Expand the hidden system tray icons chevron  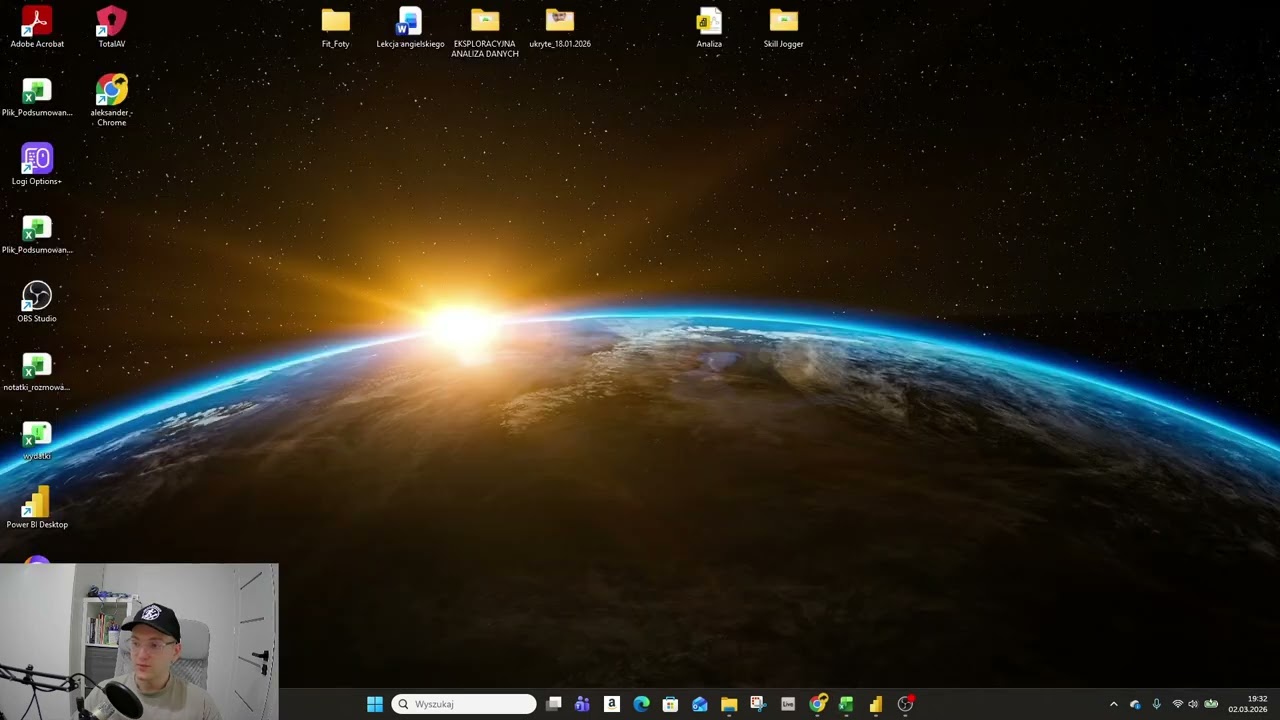[x=1114, y=704]
